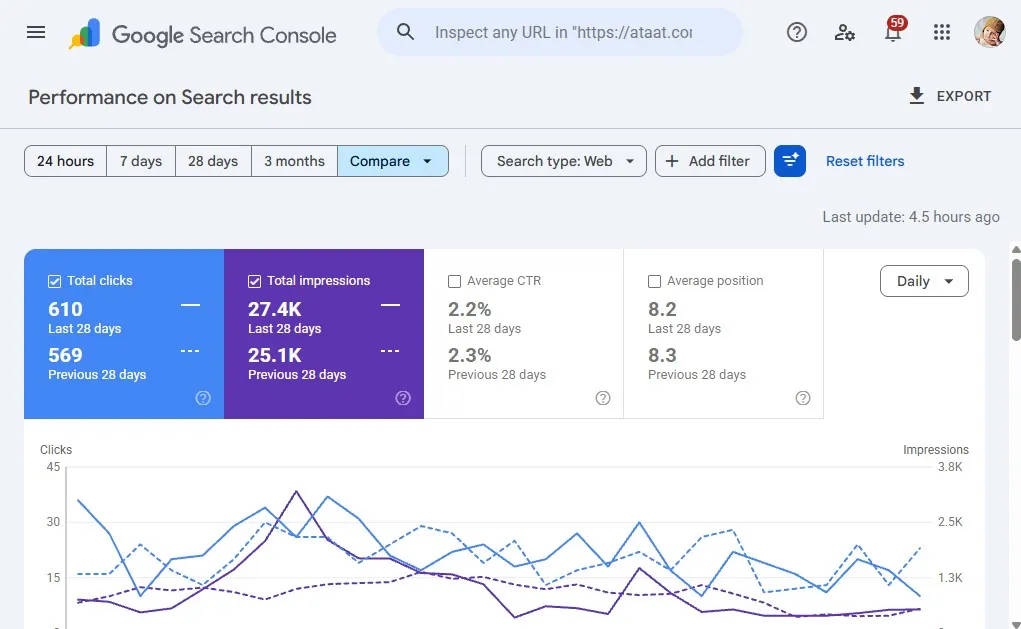
Task: Enable the Average position checkbox
Action: pyautogui.click(x=654, y=281)
